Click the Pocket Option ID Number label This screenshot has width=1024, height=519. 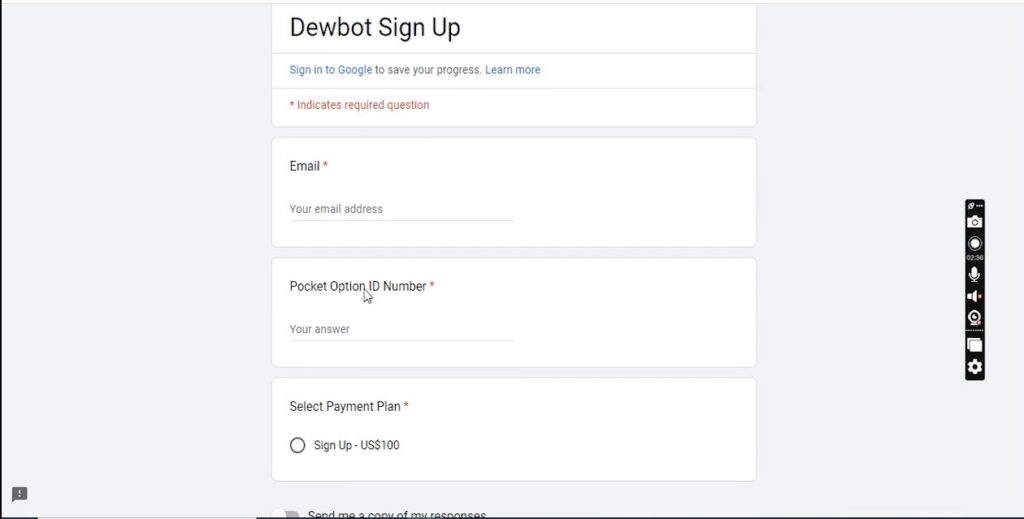click(357, 286)
